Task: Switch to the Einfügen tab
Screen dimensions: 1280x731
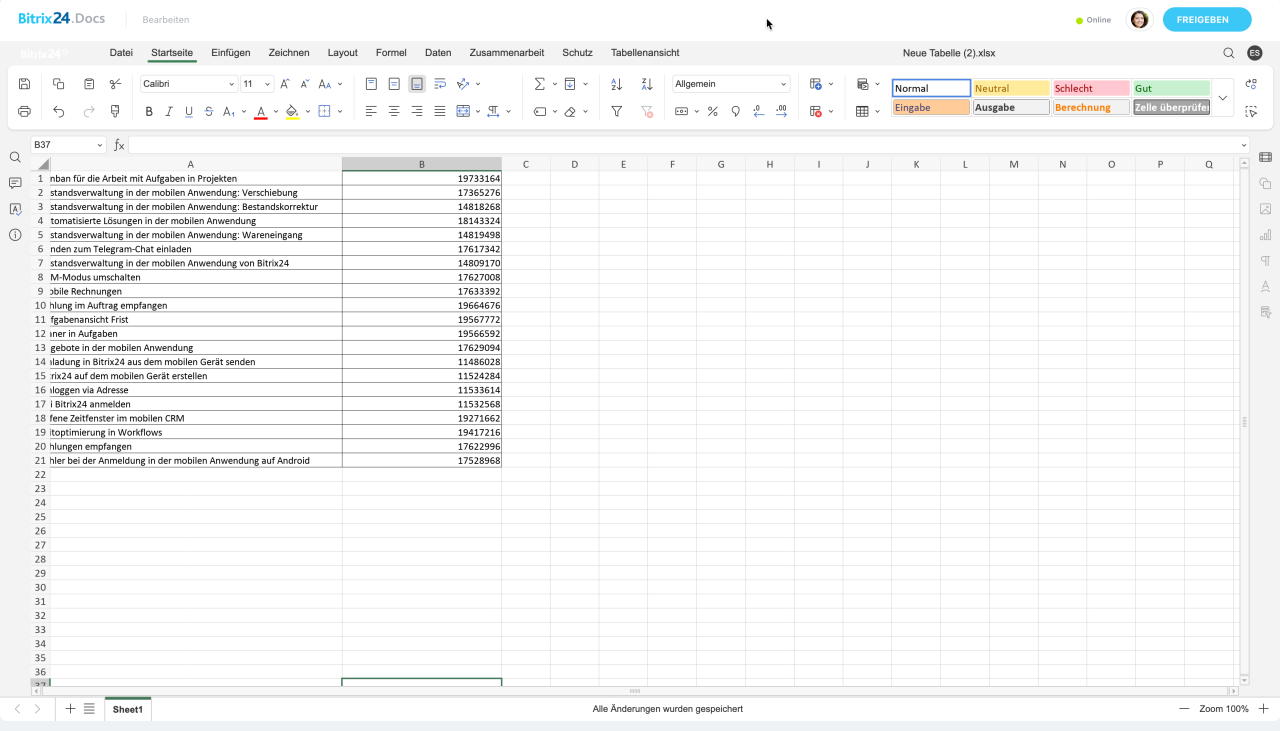Action: [231, 53]
